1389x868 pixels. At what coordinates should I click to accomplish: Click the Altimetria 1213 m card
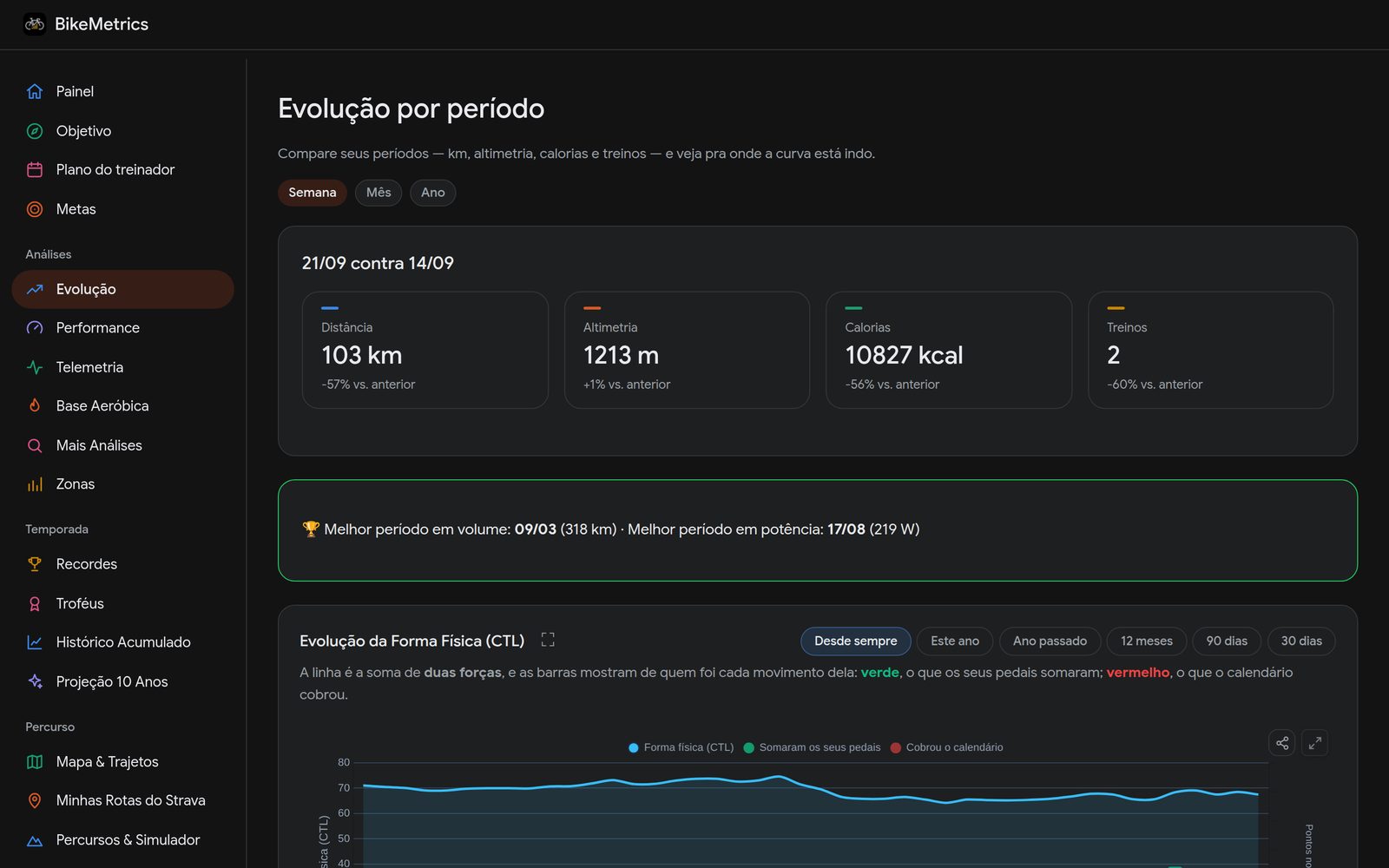click(687, 350)
